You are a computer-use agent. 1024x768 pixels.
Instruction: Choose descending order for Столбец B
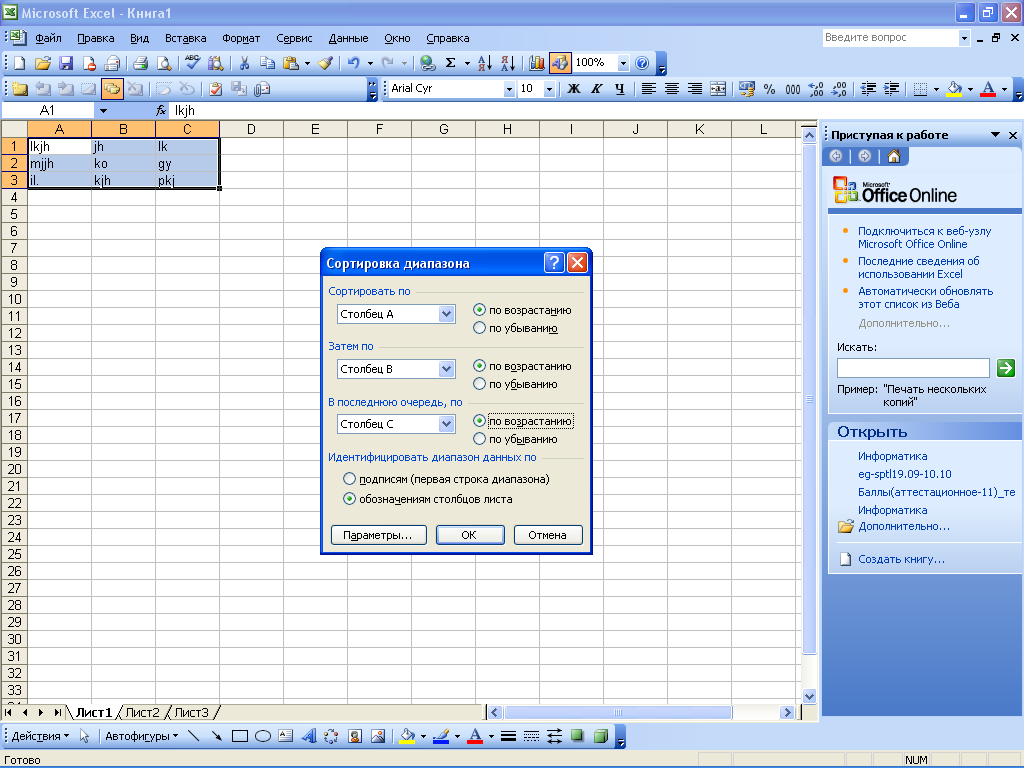point(479,384)
